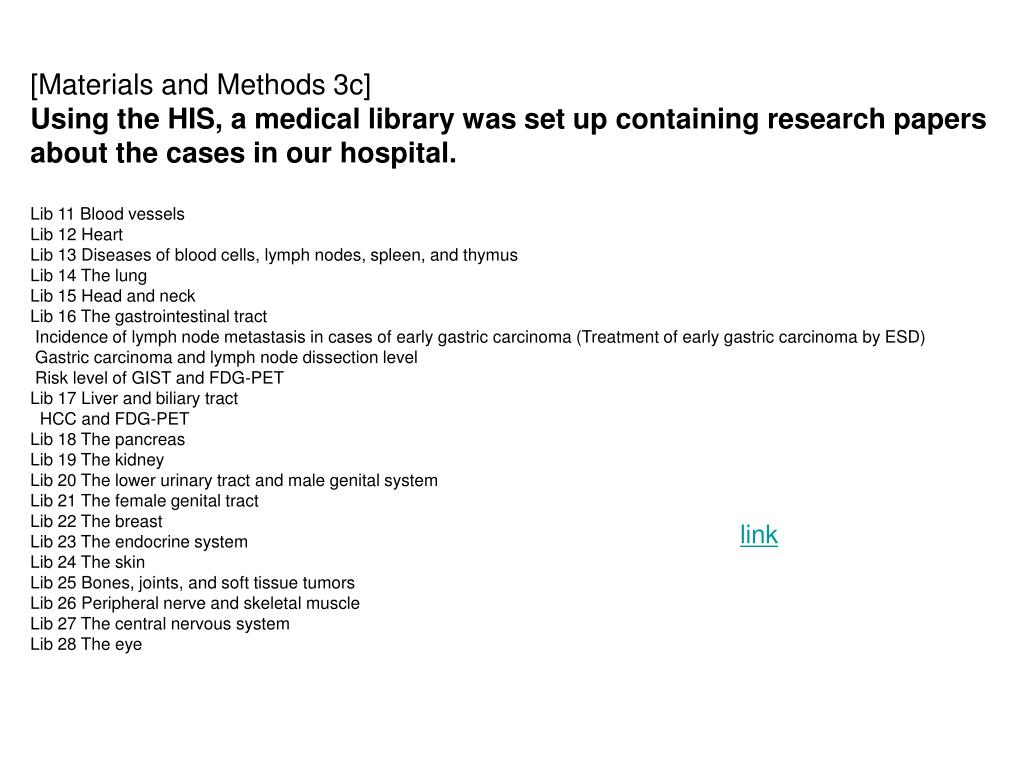This screenshot has width=1024, height=768.
Task: Click 'Incidence of lymph node metastasis' paper line
Action: [x=480, y=337]
